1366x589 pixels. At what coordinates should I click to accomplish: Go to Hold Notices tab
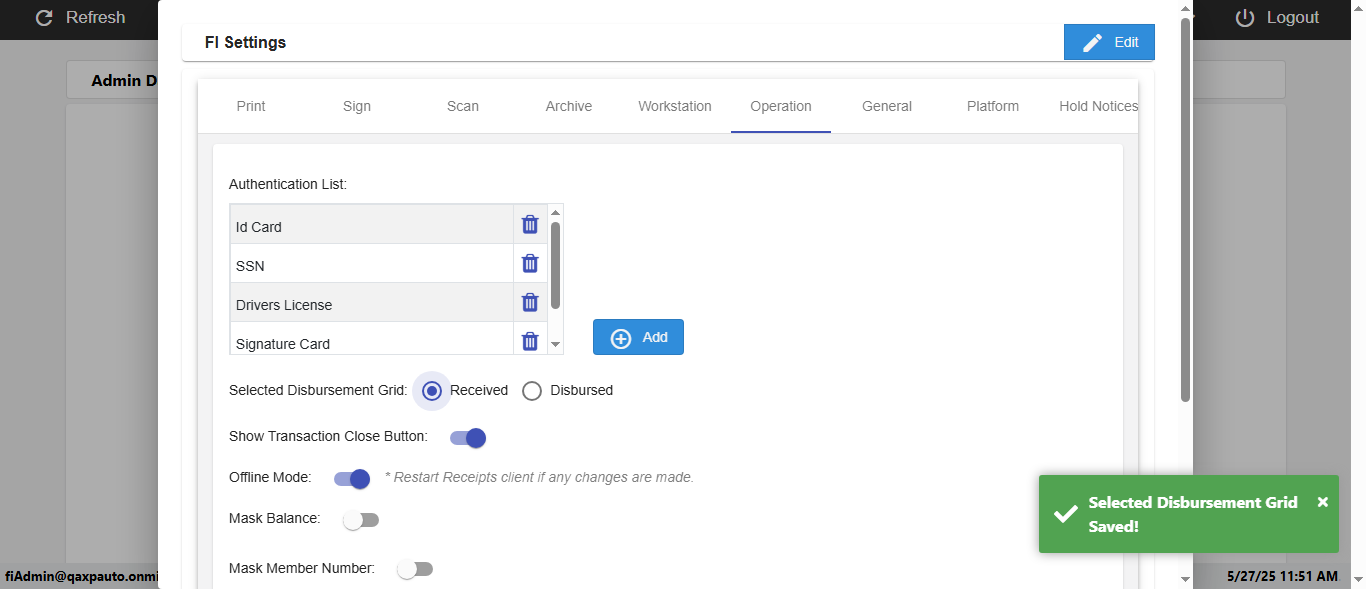coord(1098,106)
